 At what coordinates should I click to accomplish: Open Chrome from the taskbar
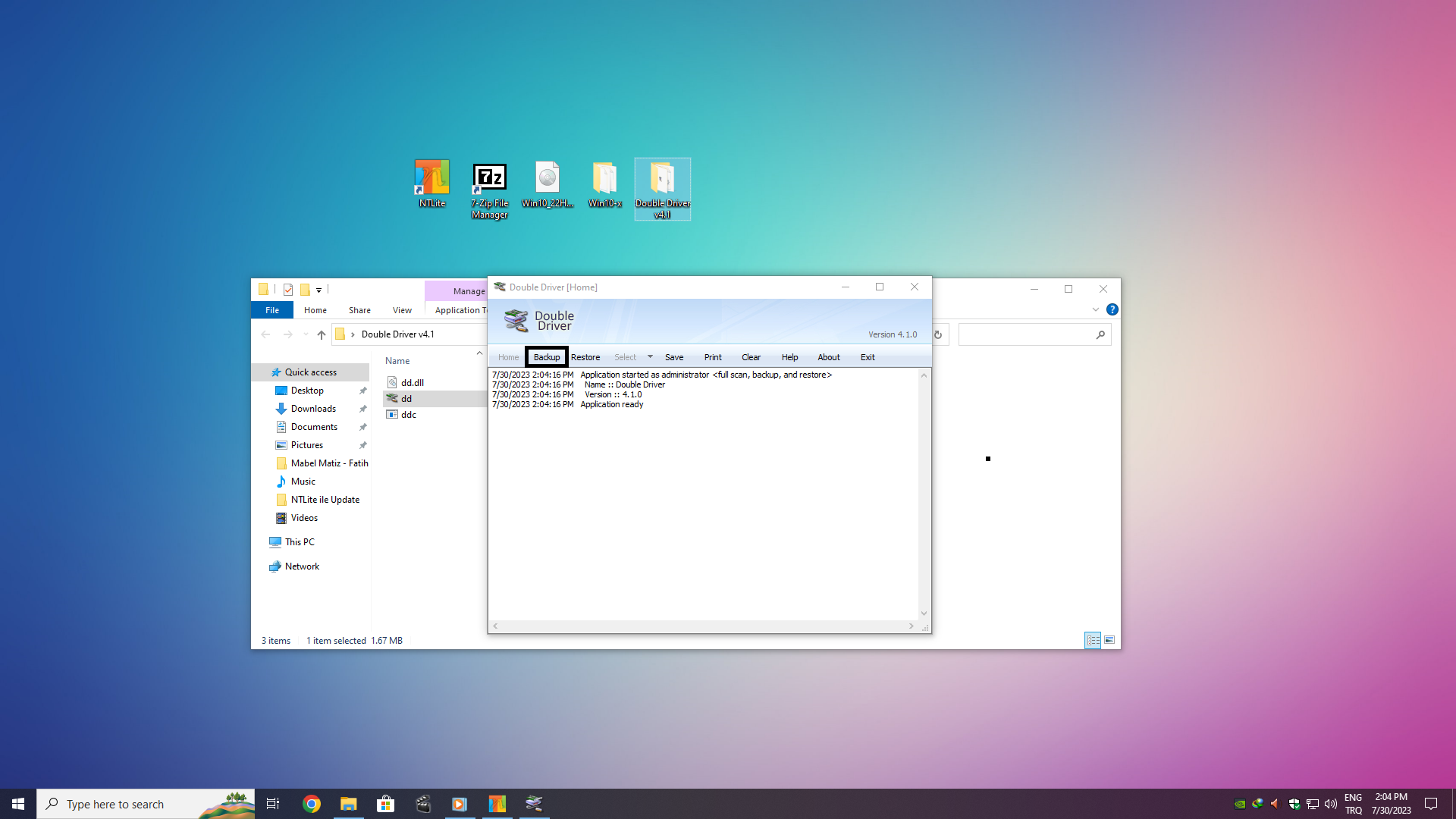tap(312, 804)
